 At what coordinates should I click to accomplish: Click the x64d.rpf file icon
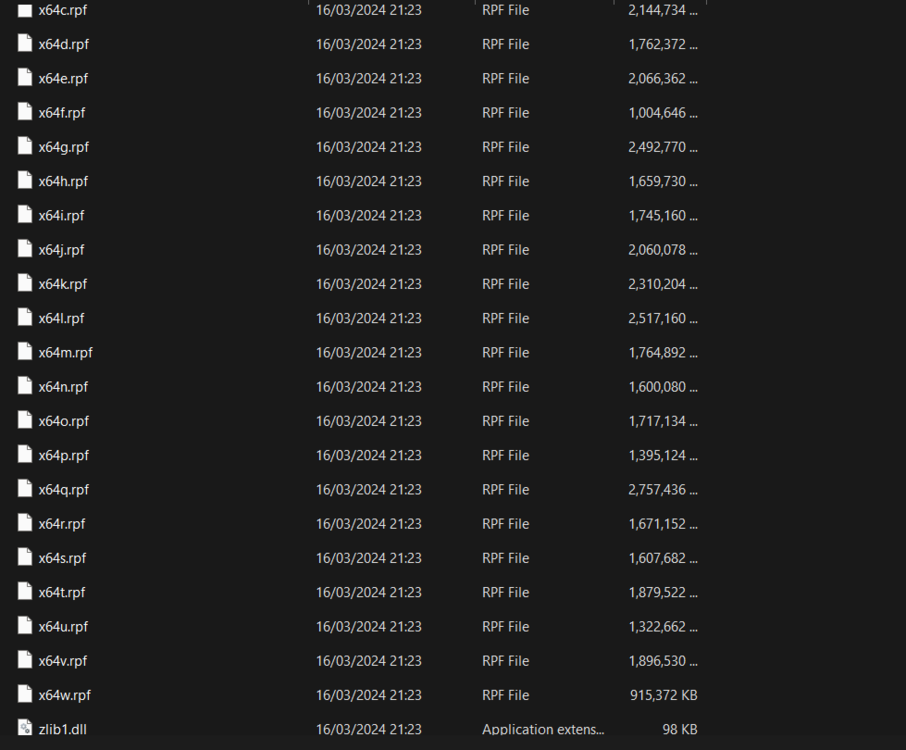click(x=26, y=44)
